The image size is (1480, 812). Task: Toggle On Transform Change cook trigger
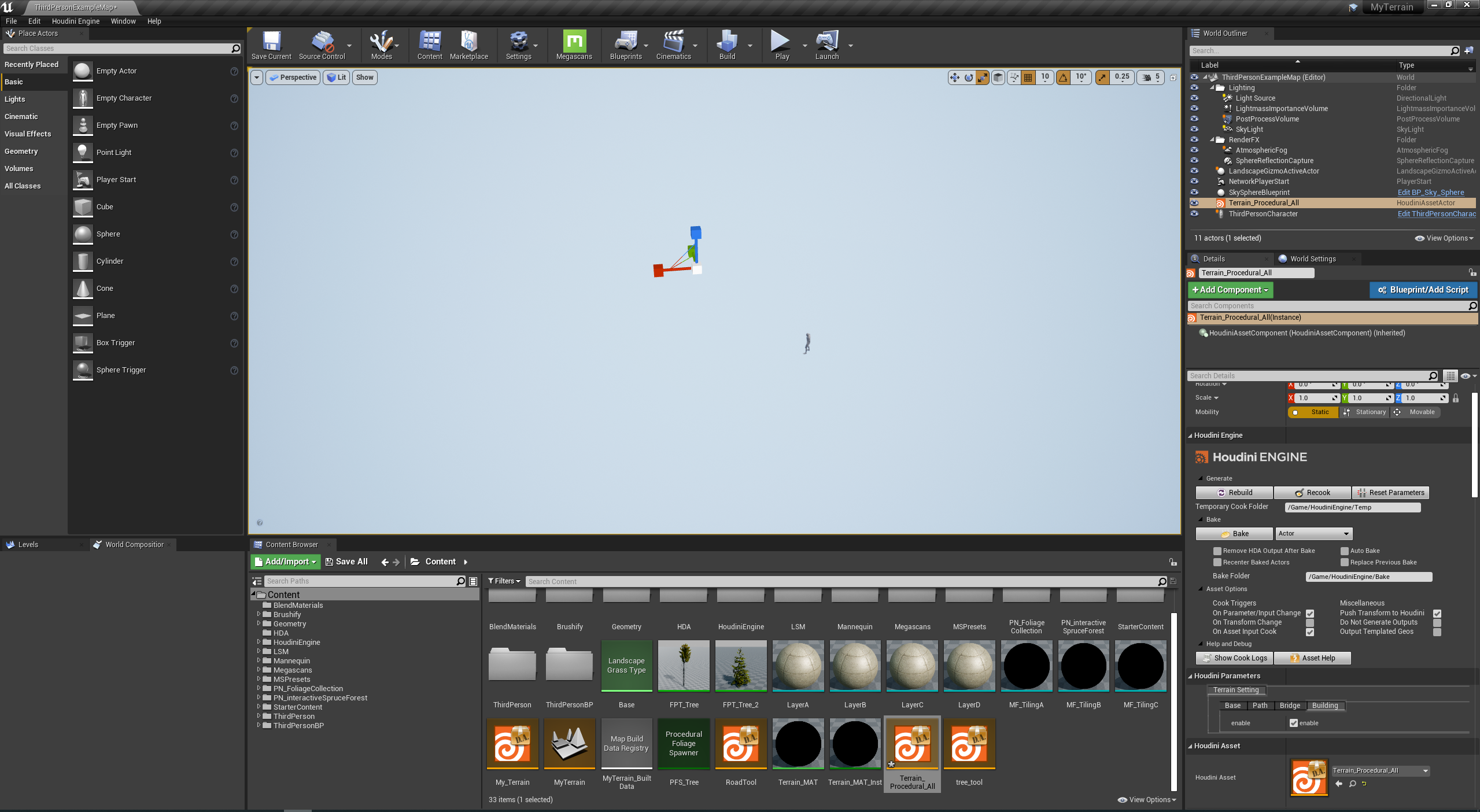[1310, 623]
